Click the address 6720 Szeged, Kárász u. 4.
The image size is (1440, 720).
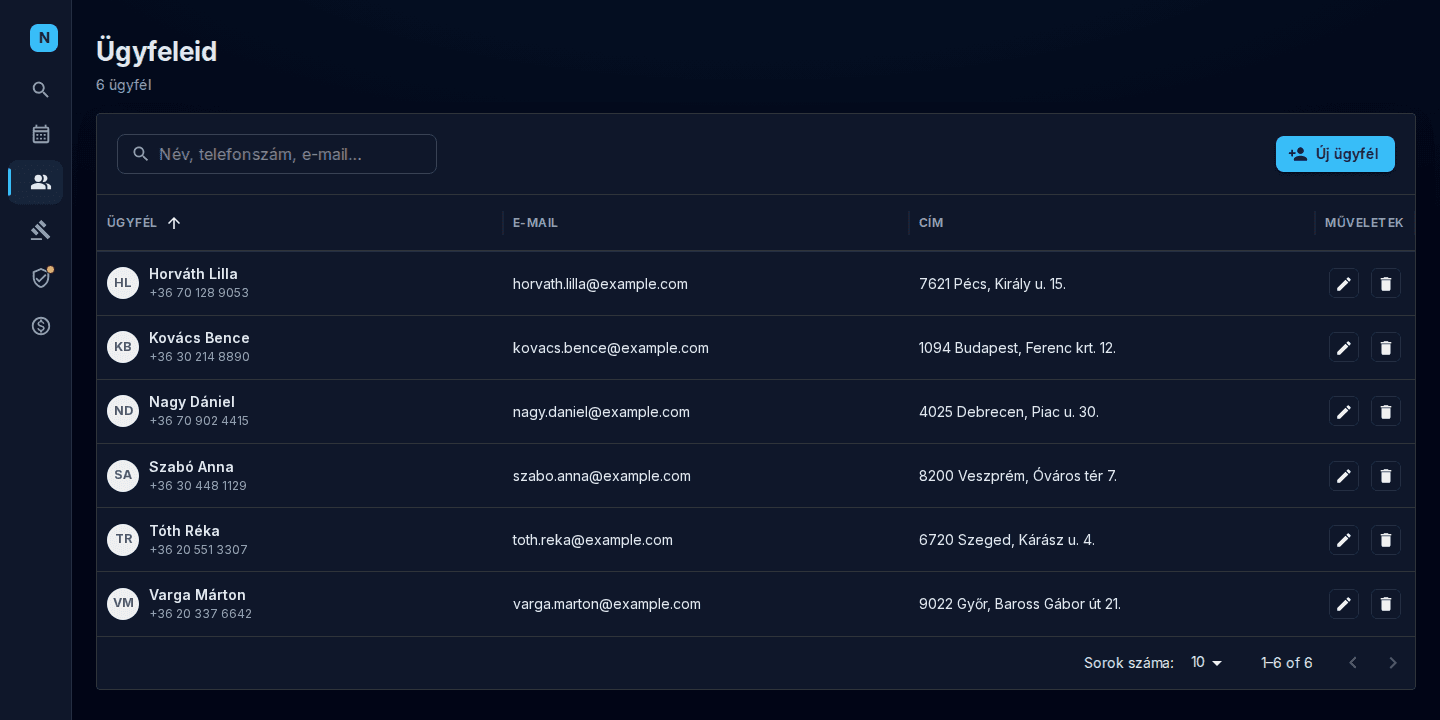[x=1007, y=540]
